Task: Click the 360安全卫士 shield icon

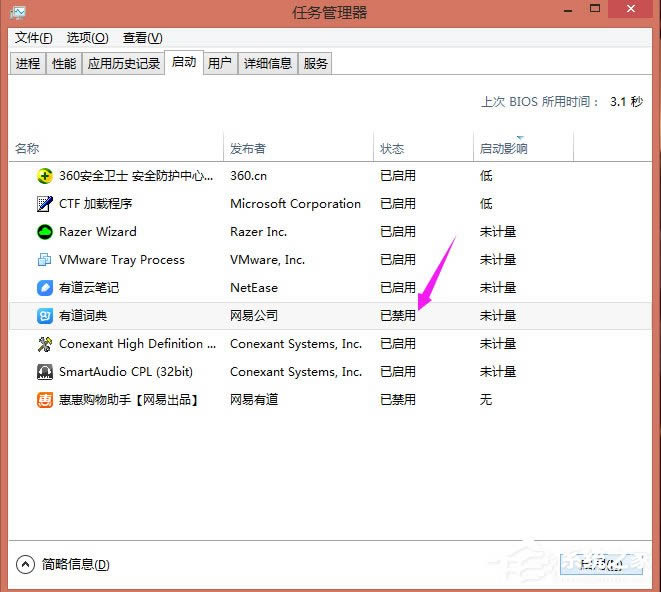Action: (45, 176)
